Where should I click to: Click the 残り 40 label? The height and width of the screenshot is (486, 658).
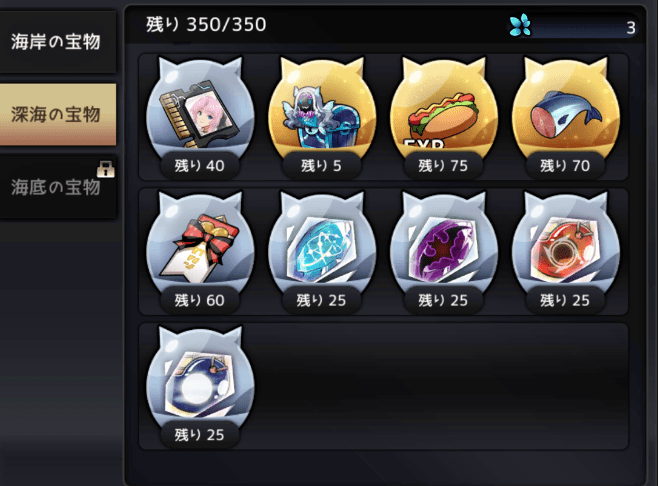click(x=200, y=166)
